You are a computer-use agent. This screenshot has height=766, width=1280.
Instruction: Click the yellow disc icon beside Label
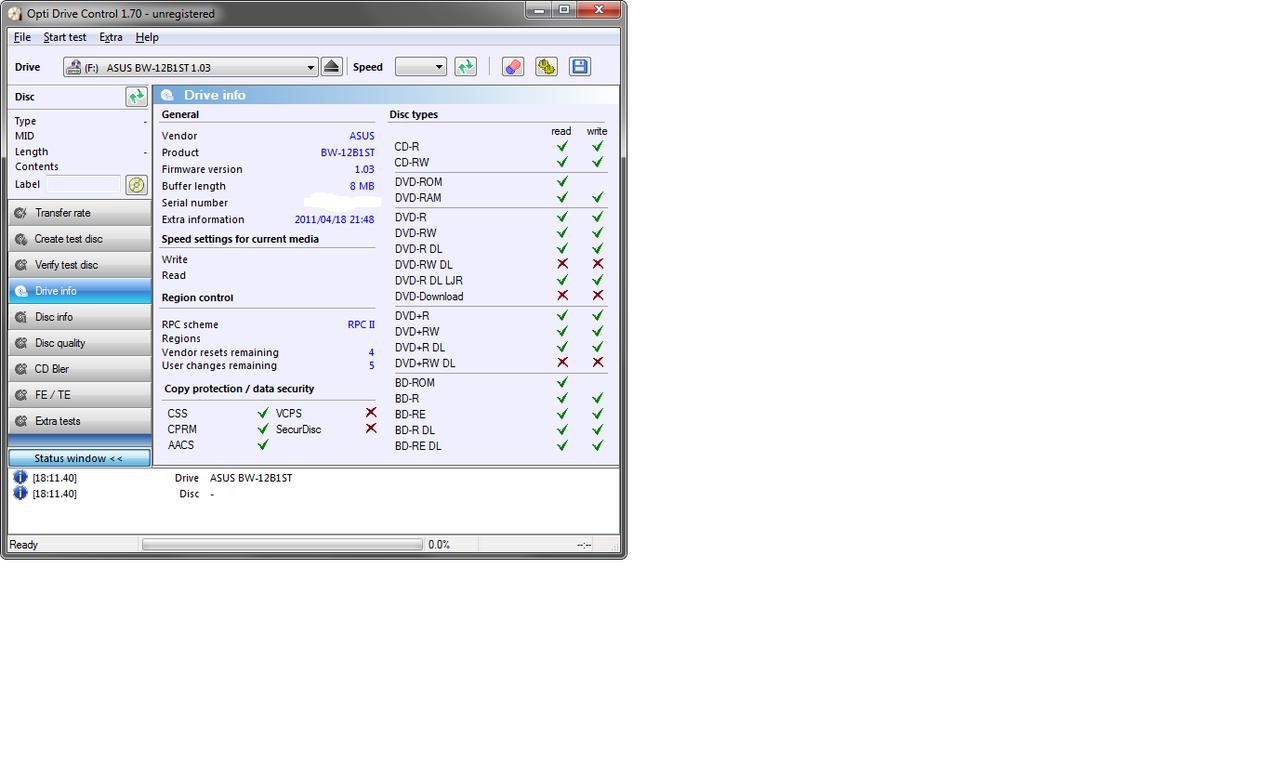click(136, 185)
